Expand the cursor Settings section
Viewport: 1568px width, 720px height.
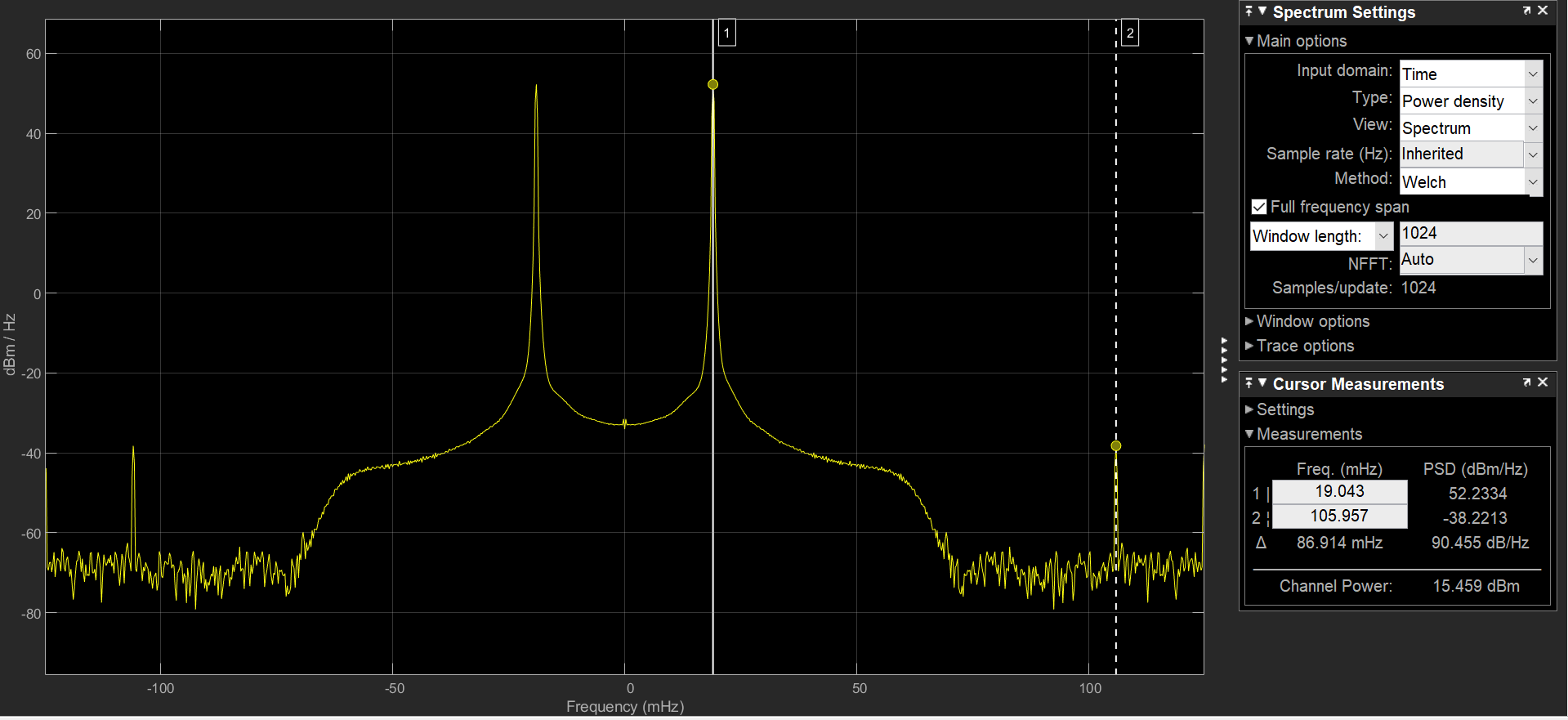click(1249, 409)
